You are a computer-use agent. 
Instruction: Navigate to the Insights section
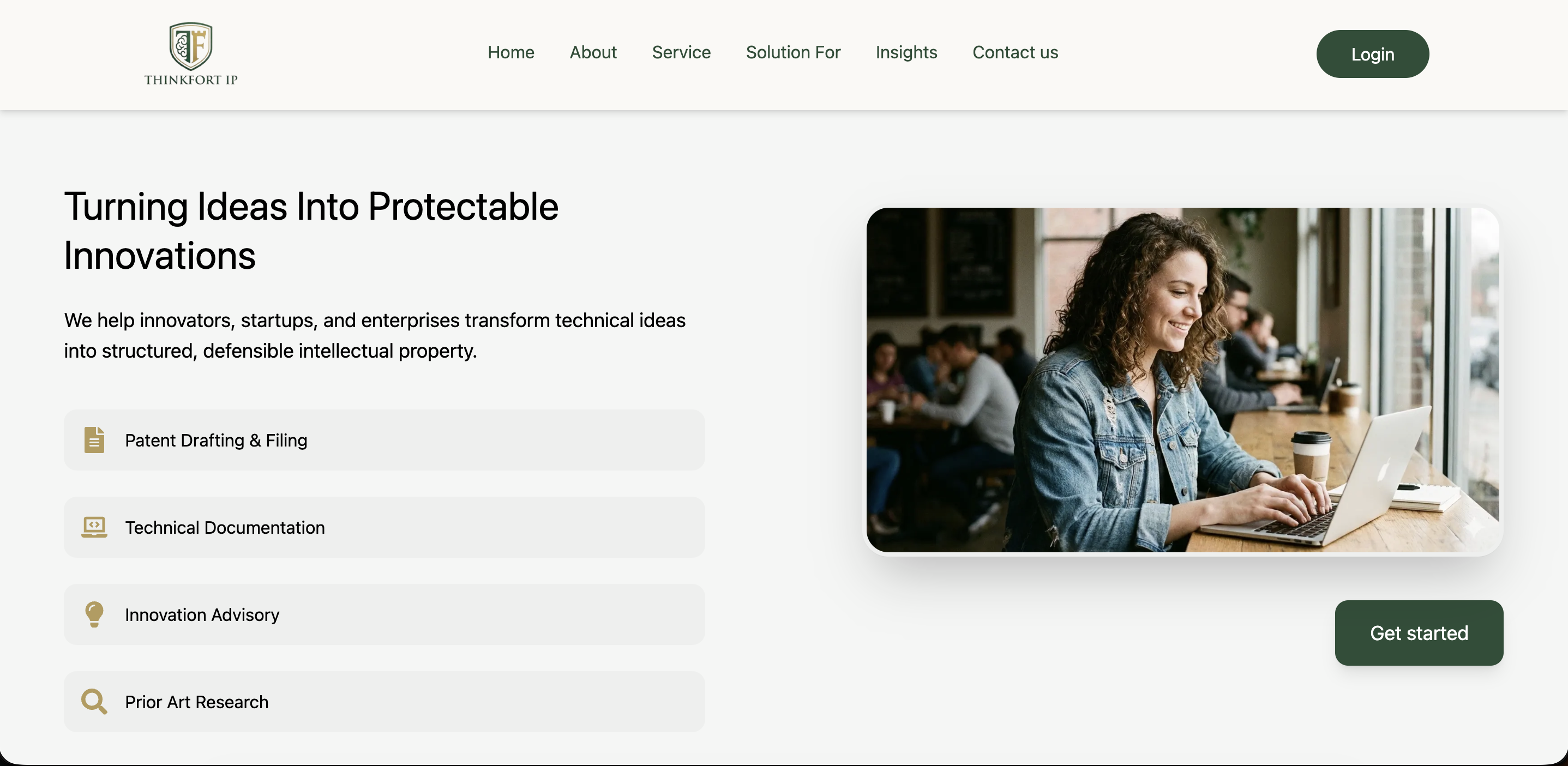tap(906, 52)
